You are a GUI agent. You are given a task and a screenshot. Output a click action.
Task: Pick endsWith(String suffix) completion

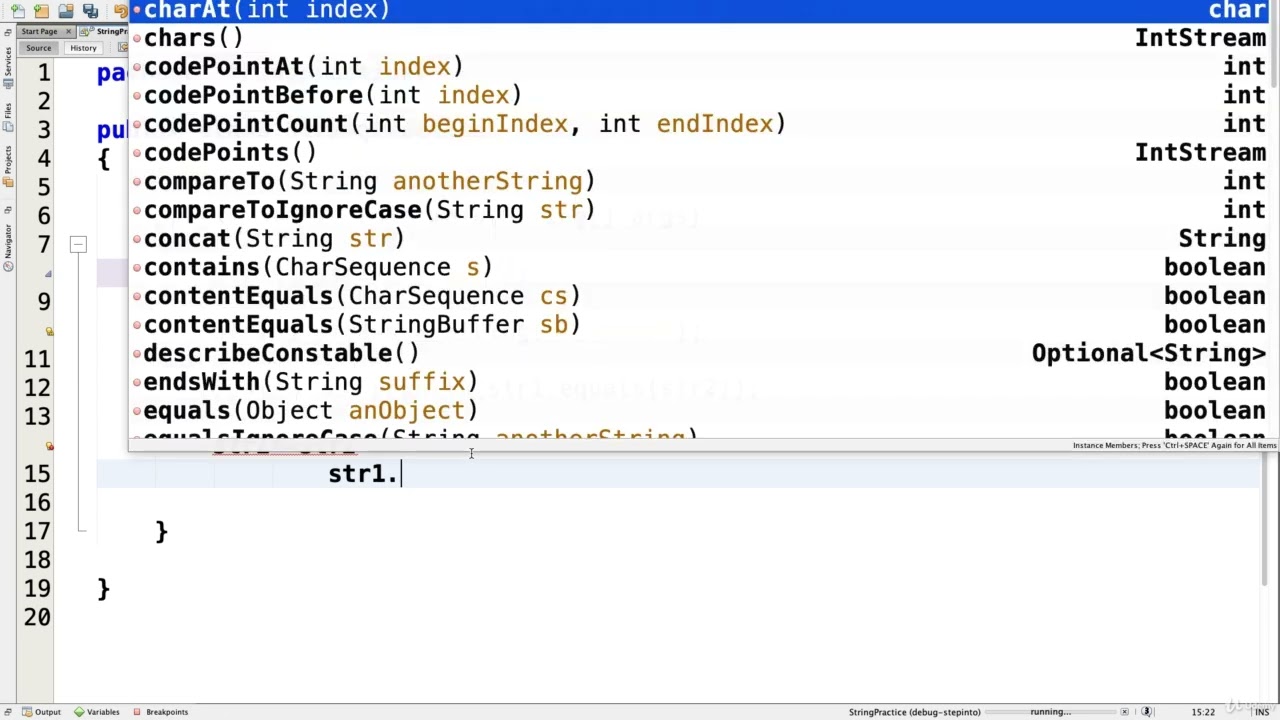point(700,382)
